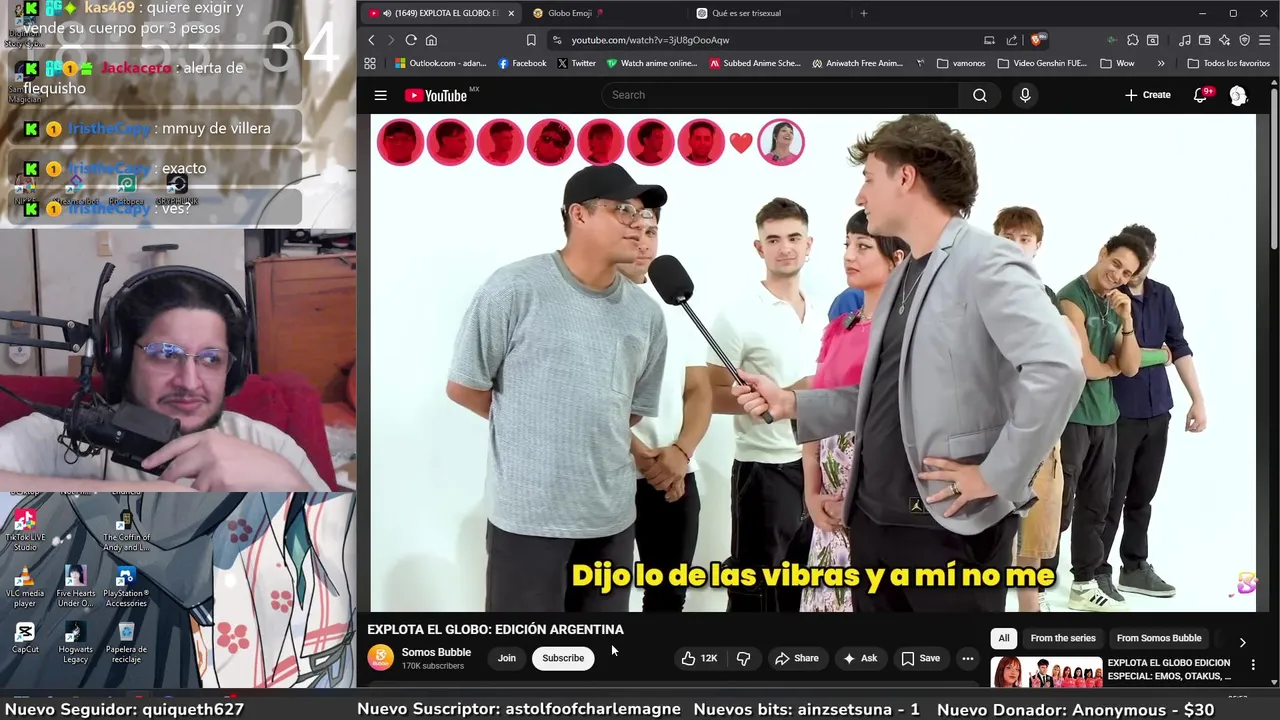
Task: Open PlayStation Accessories desktop shortcut
Action: (126, 587)
